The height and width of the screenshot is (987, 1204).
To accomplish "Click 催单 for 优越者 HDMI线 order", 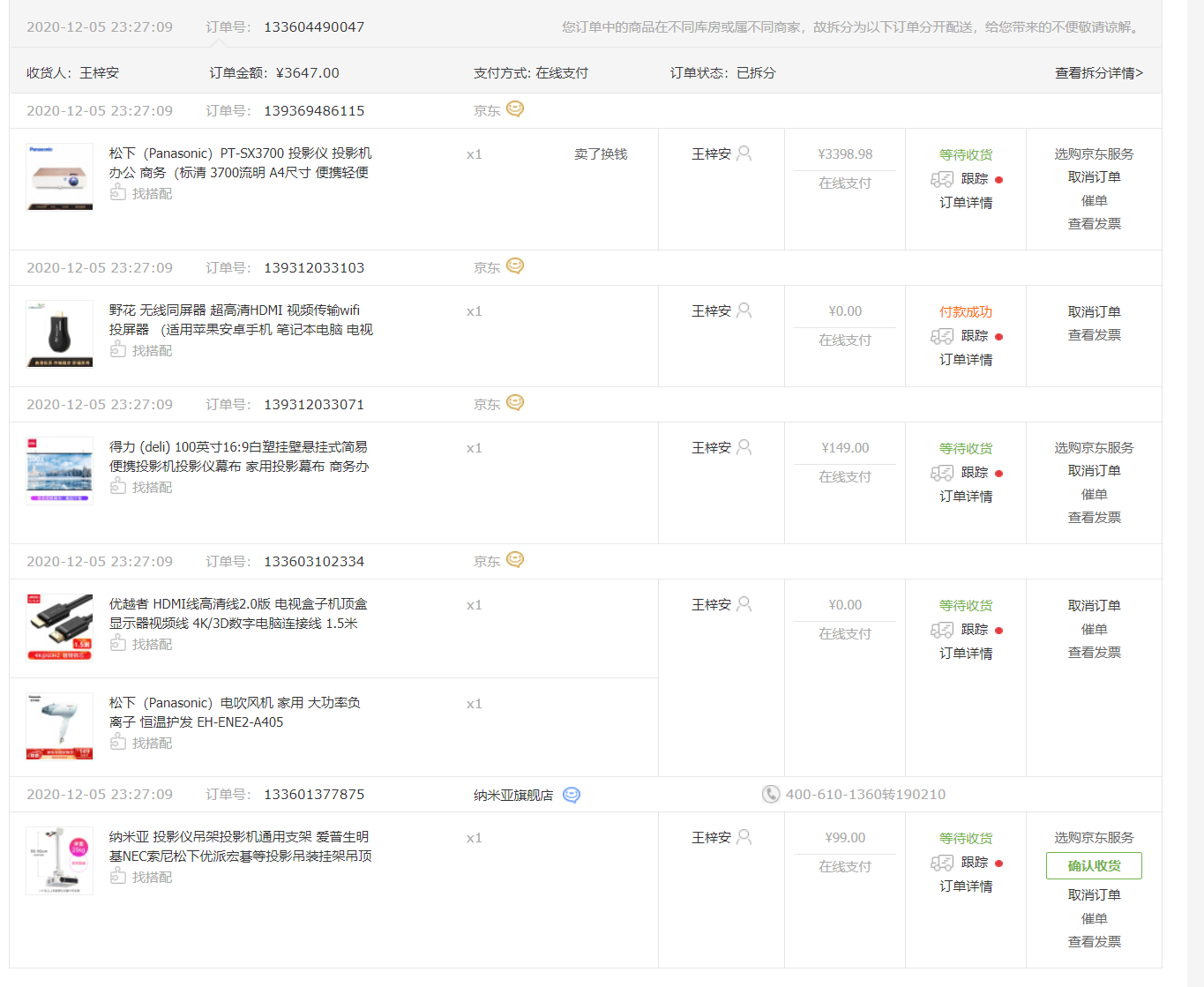I will [1095, 630].
